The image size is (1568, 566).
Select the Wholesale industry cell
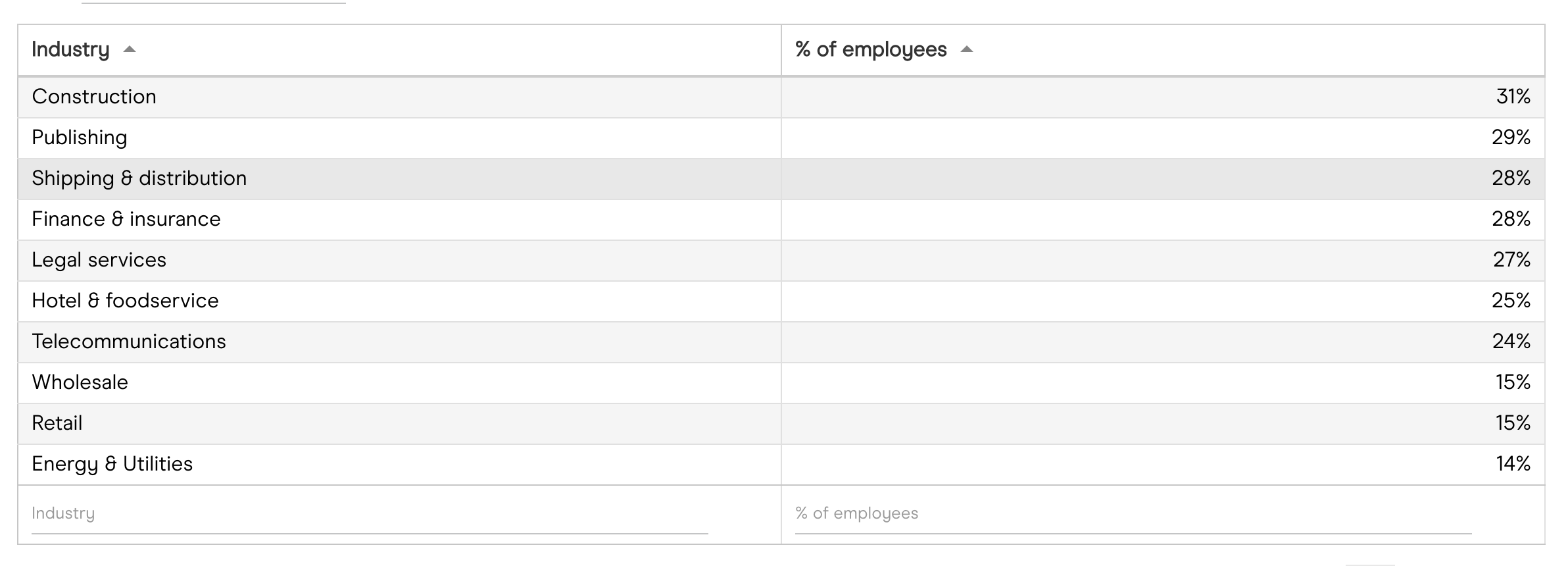pyautogui.click(x=80, y=382)
